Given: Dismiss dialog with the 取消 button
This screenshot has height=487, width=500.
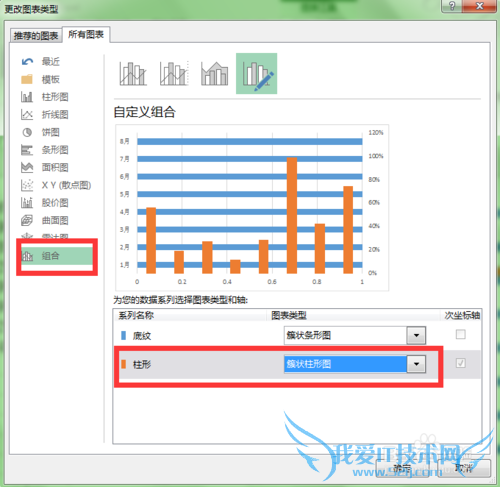Looking at the screenshot, I should pos(464,468).
